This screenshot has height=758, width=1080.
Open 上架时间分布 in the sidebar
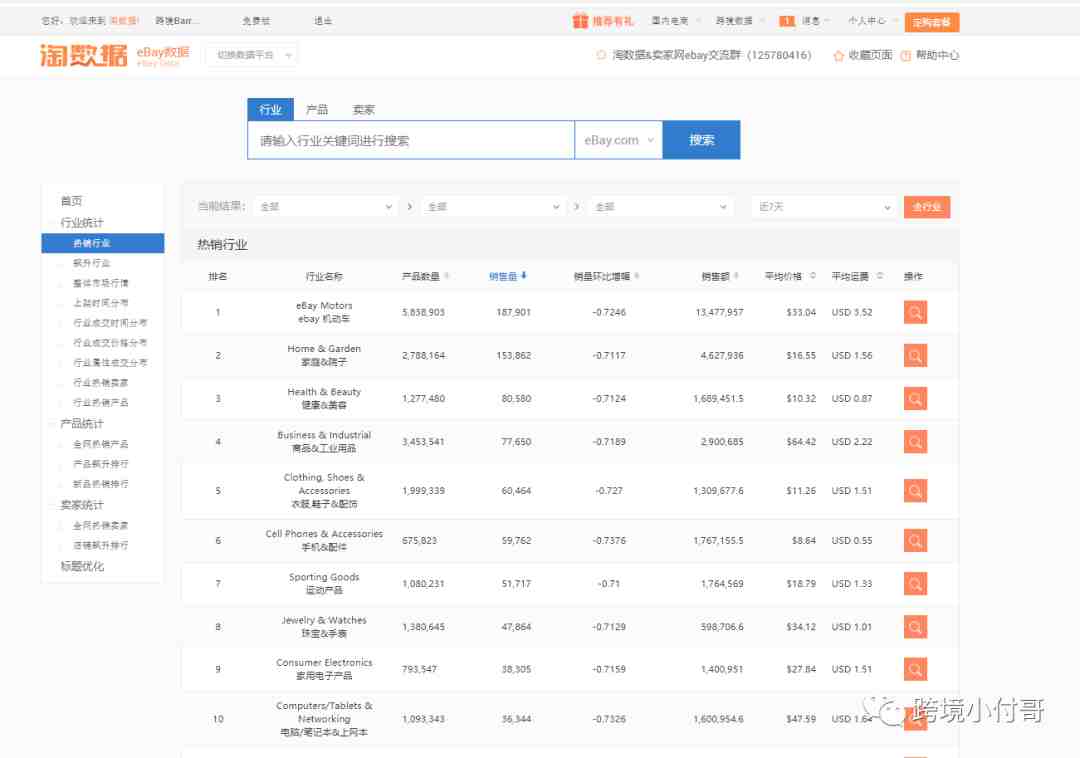(x=101, y=303)
